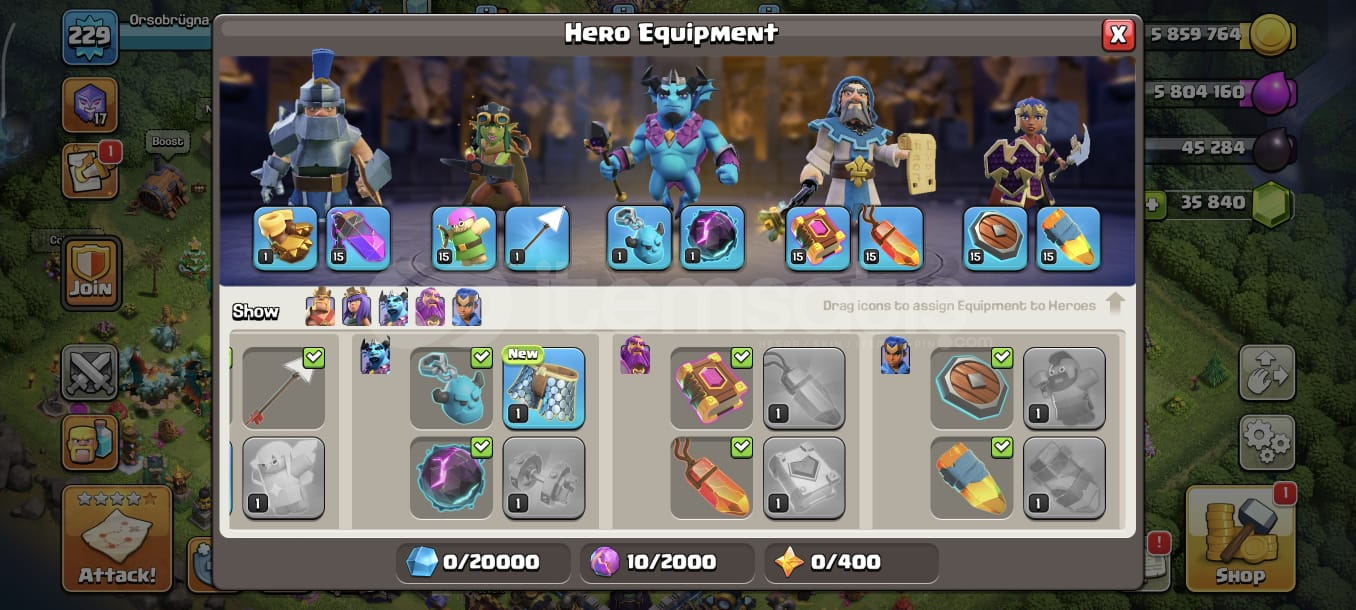Click the arrow beside drag icons hint
Screen dimensions: 1356x610
(1116, 304)
